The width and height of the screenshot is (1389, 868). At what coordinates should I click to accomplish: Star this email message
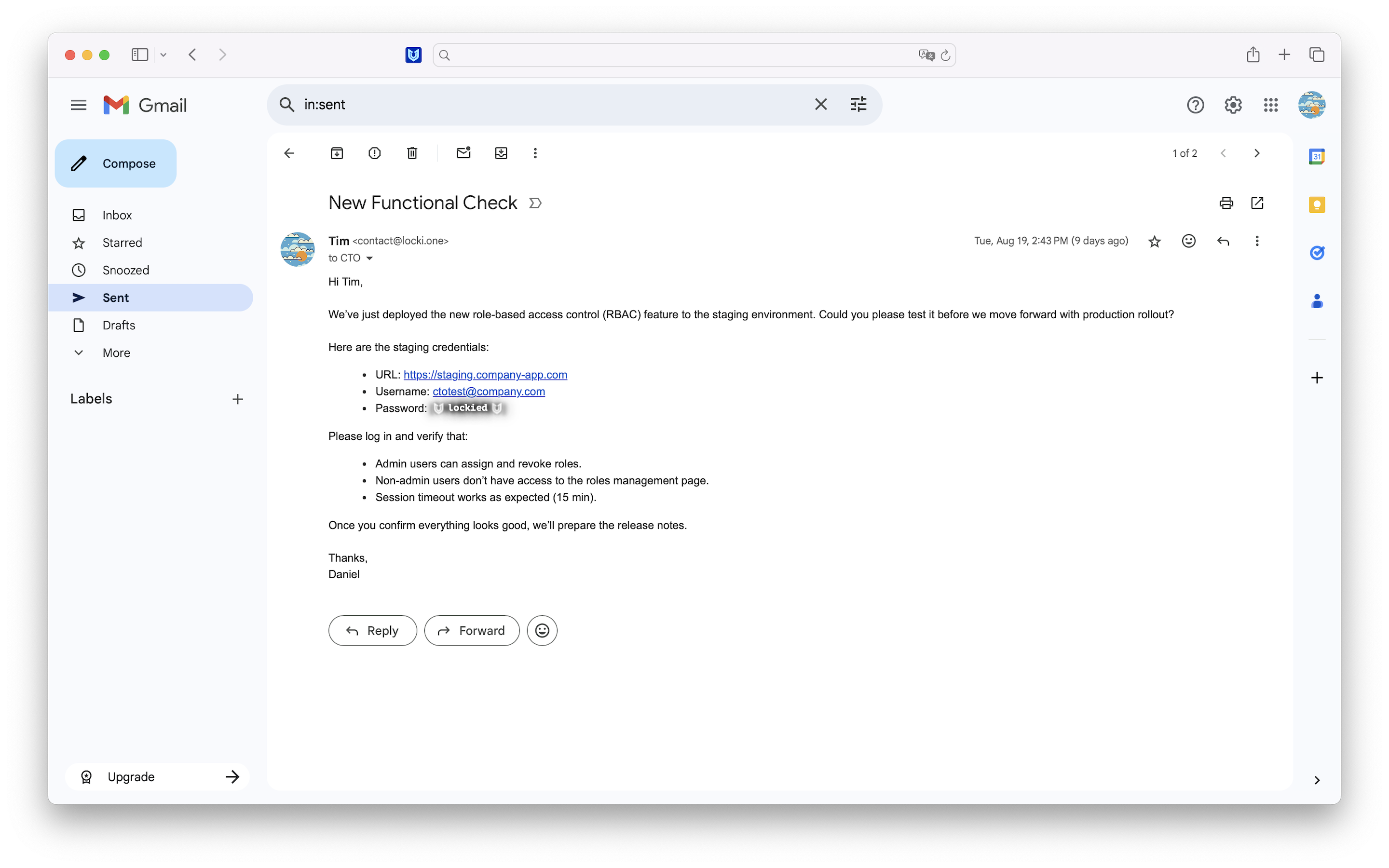pos(1154,241)
